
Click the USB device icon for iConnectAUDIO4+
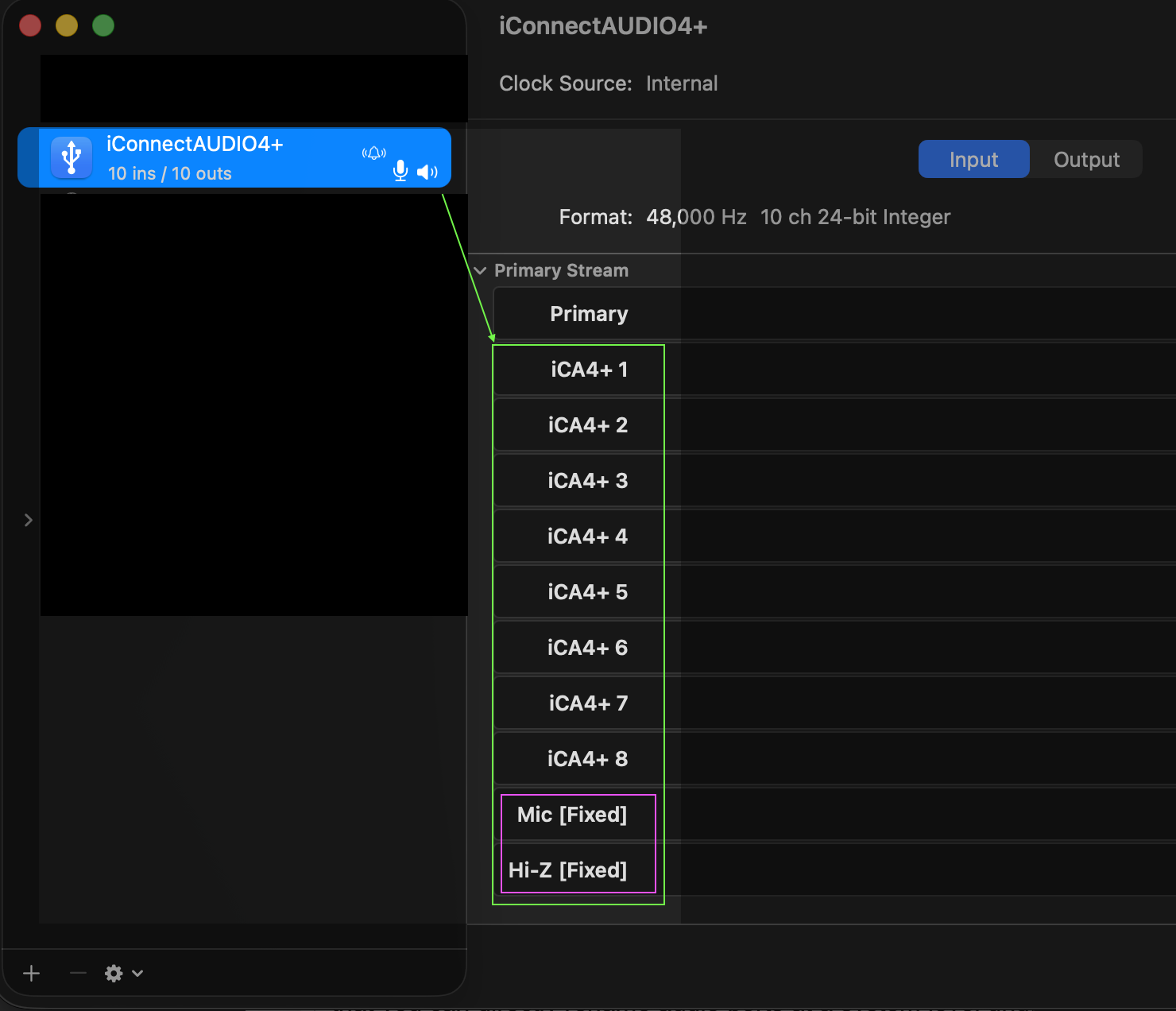click(72, 157)
